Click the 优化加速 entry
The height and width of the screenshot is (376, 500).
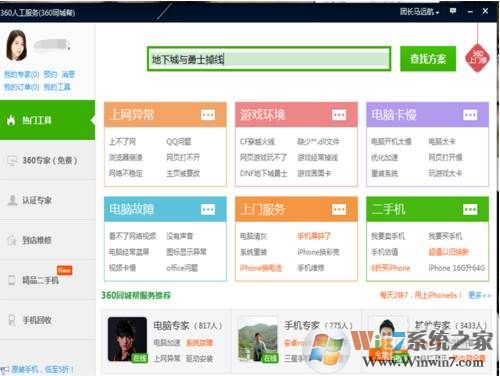click(x=384, y=157)
